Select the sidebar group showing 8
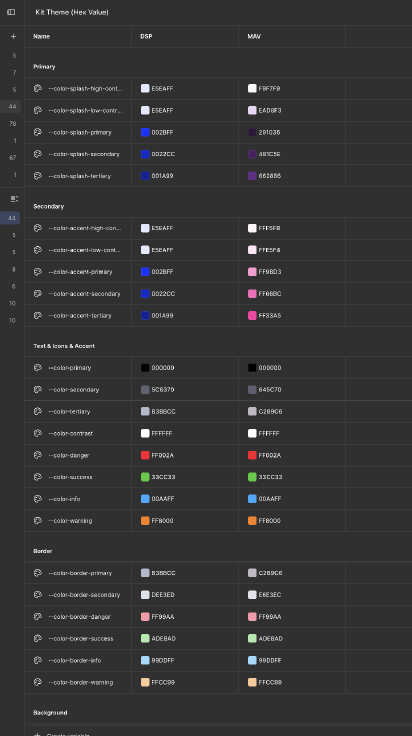 click(x=14, y=269)
